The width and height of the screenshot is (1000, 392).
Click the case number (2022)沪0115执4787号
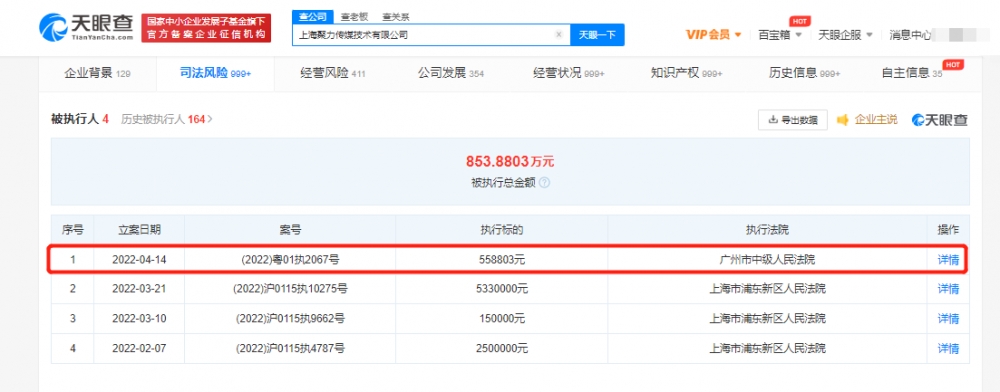click(x=290, y=349)
